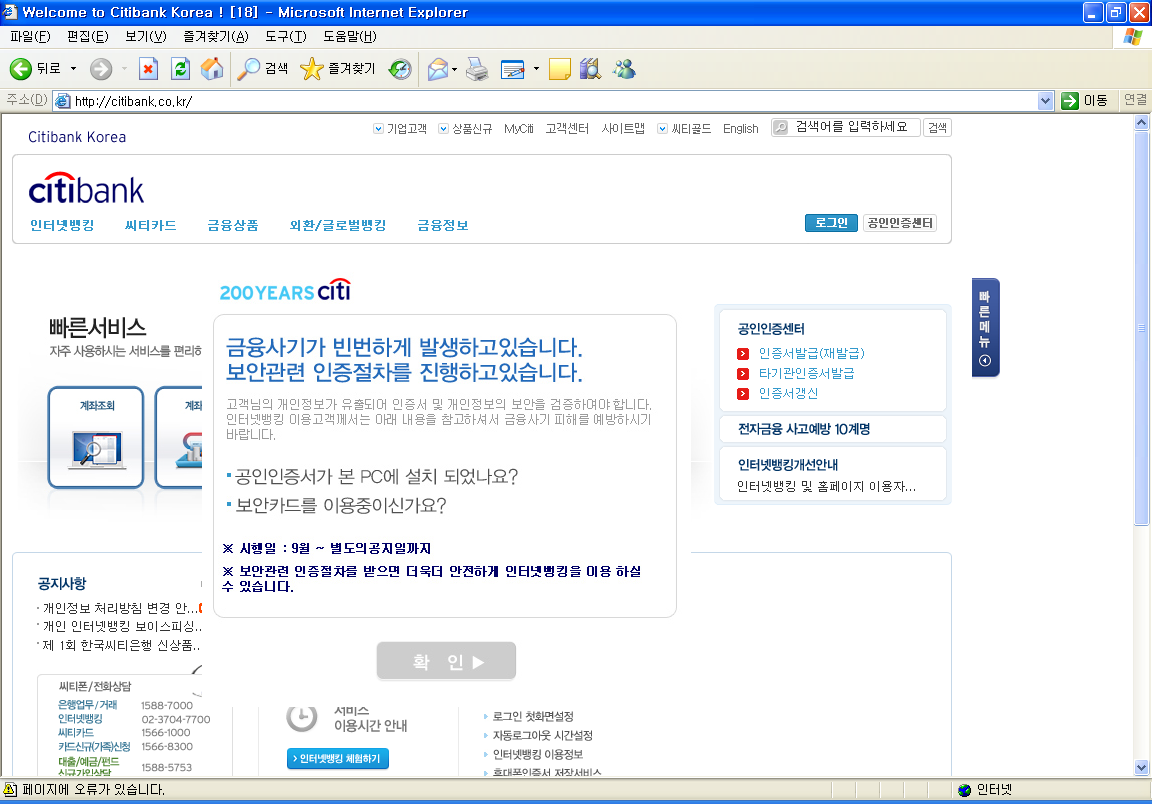Open the English language link
Image resolution: width=1152 pixels, height=804 pixels.
[741, 129]
